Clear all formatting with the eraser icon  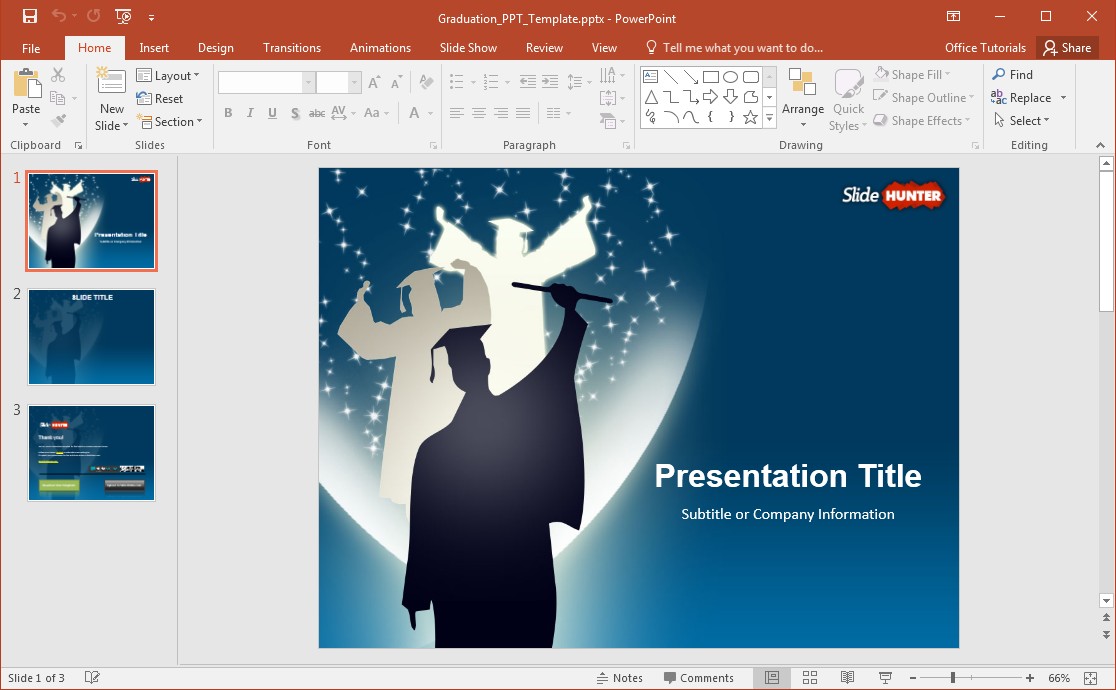[426, 82]
